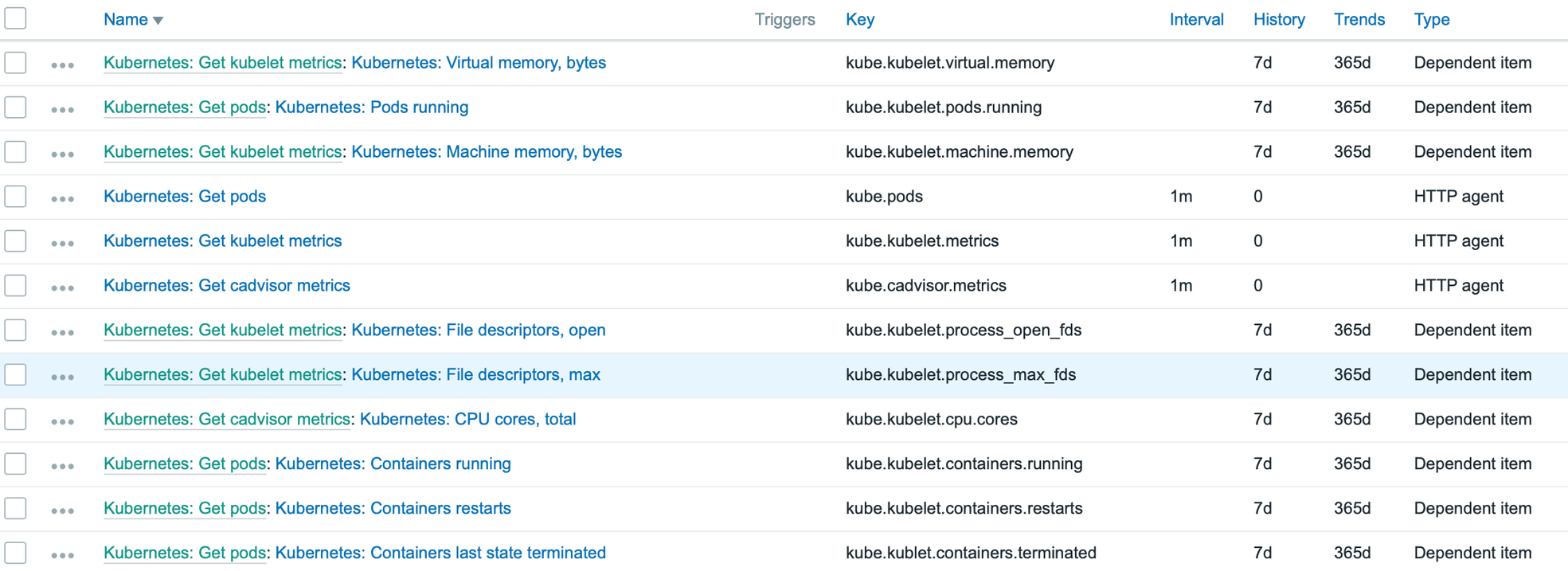Screen dimensions: 1568x571
Task: Open item Kubernetes: Machine memory, bytes
Action: click(x=487, y=152)
